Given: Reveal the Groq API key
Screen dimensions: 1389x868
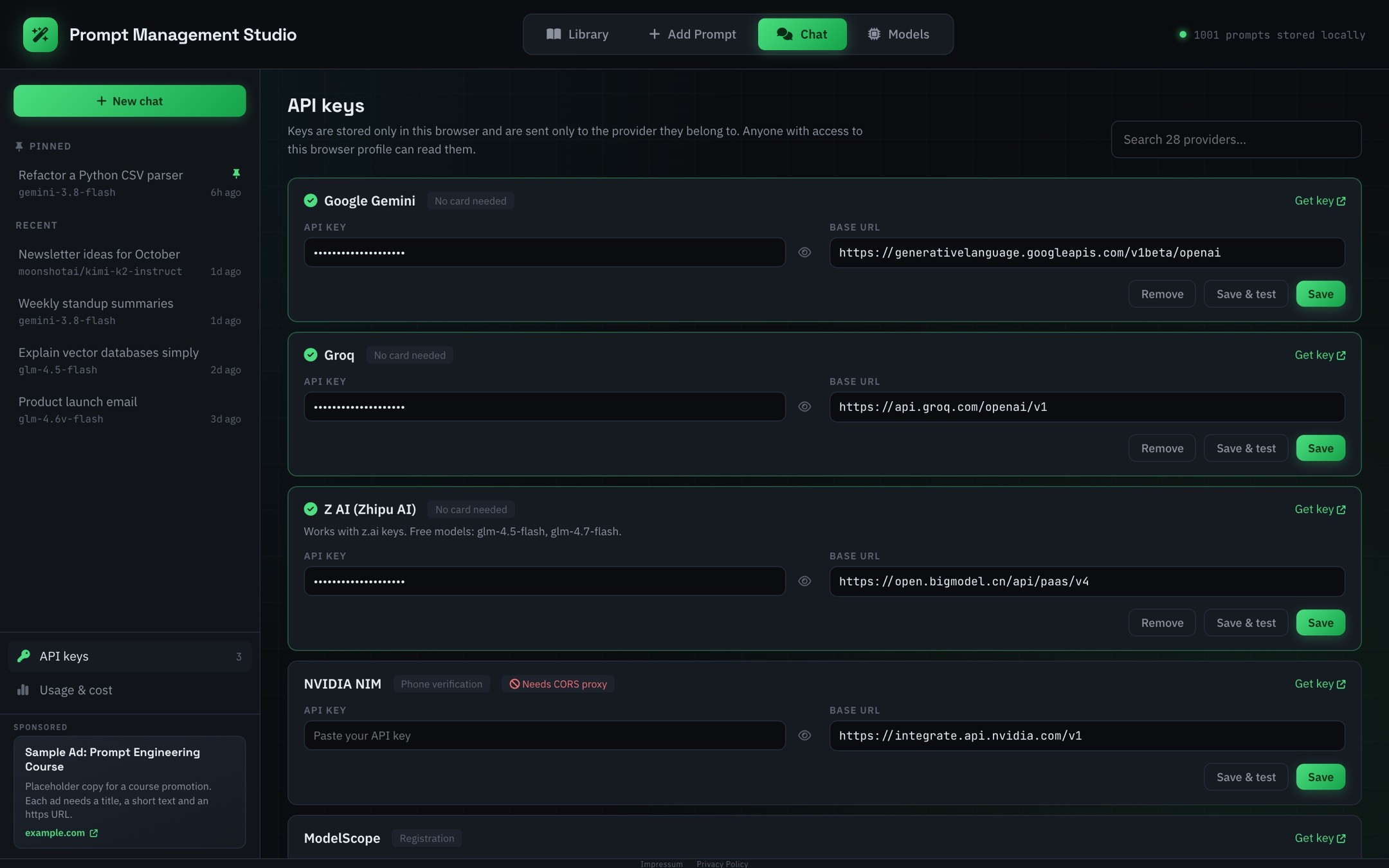Looking at the screenshot, I should click(804, 407).
